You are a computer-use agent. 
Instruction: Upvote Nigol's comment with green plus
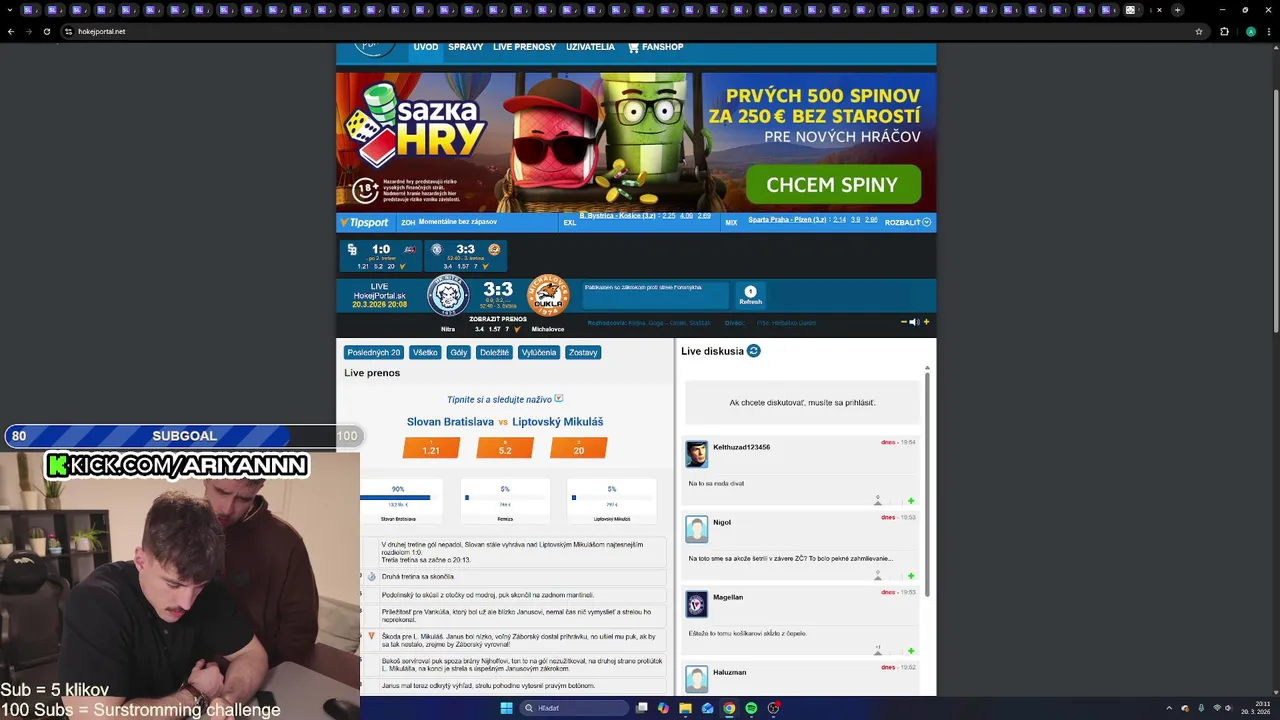[x=911, y=576]
